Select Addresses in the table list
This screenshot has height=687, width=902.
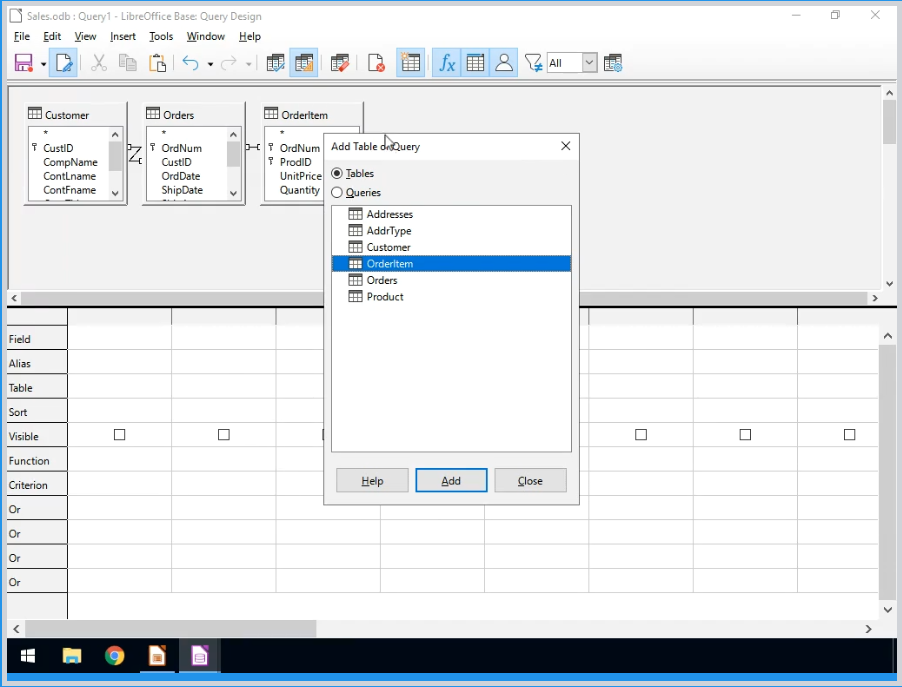(451, 214)
